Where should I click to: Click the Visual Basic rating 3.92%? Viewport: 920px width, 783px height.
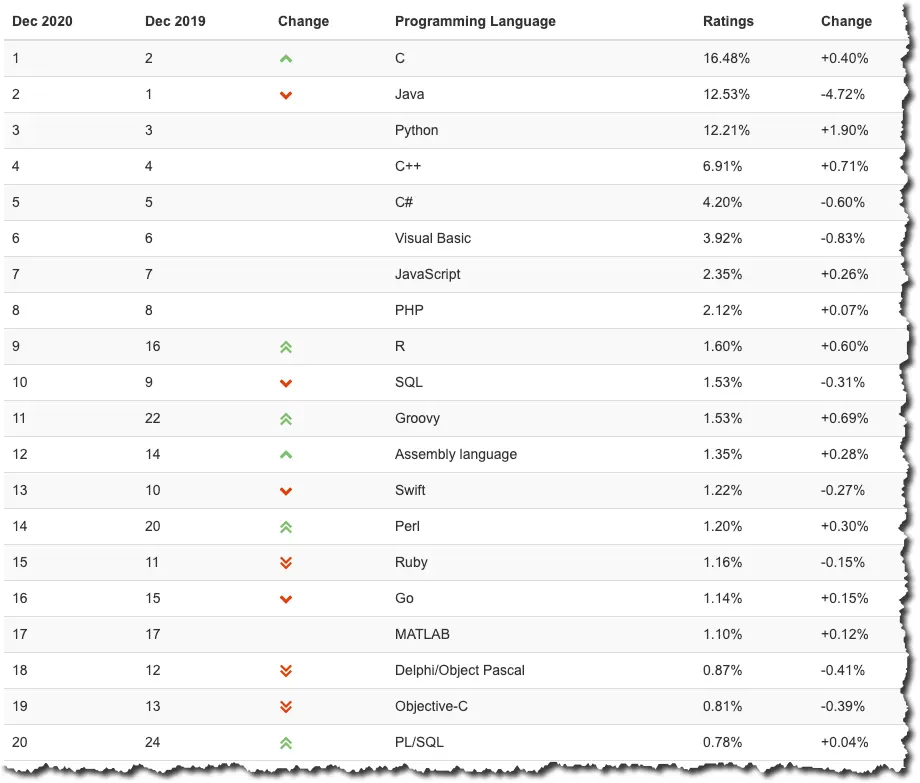[x=722, y=238]
